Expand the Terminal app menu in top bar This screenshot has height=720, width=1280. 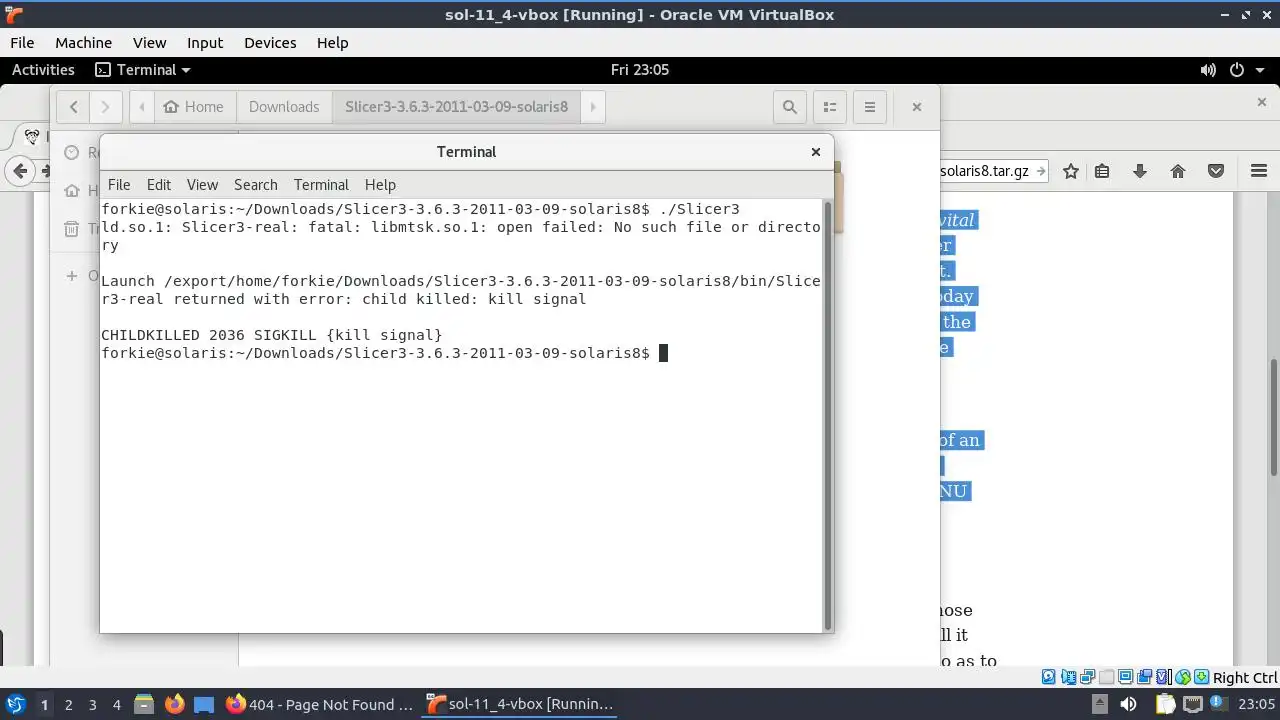click(143, 70)
